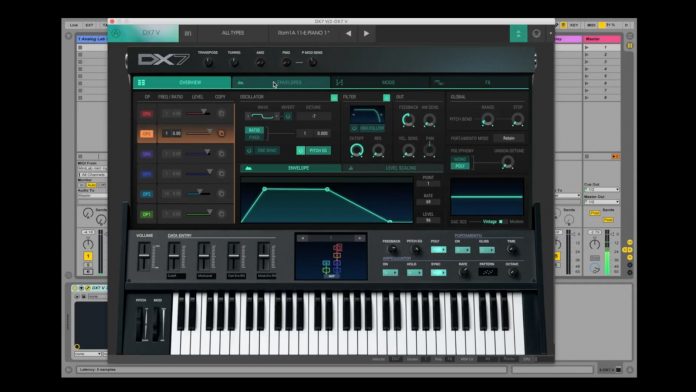This screenshot has width=696, height=392.
Task: Open the ALL TYPES preset filter
Action: click(233, 33)
